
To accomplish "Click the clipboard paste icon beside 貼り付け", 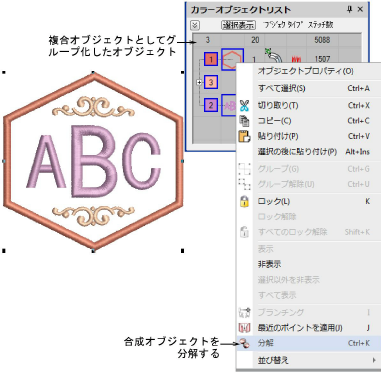I will click(244, 136).
